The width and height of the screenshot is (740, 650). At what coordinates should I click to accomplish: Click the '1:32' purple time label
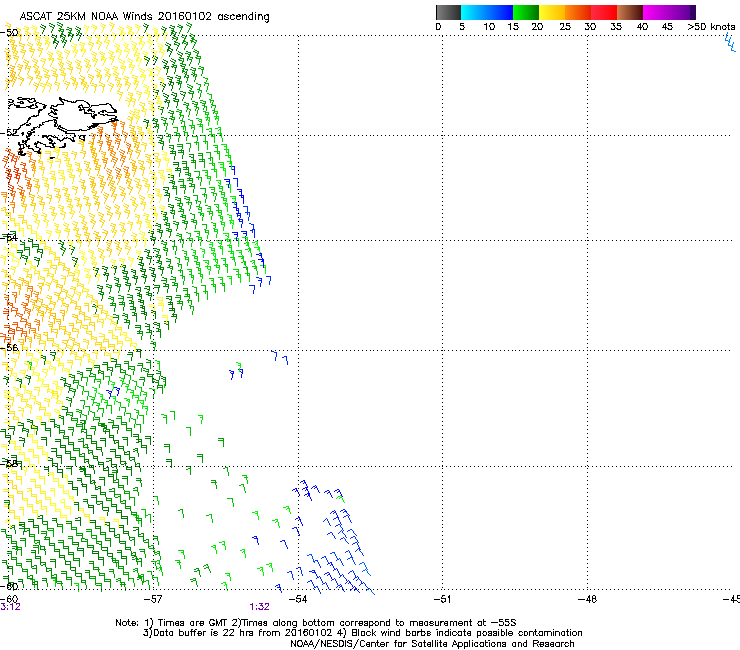(x=260, y=607)
